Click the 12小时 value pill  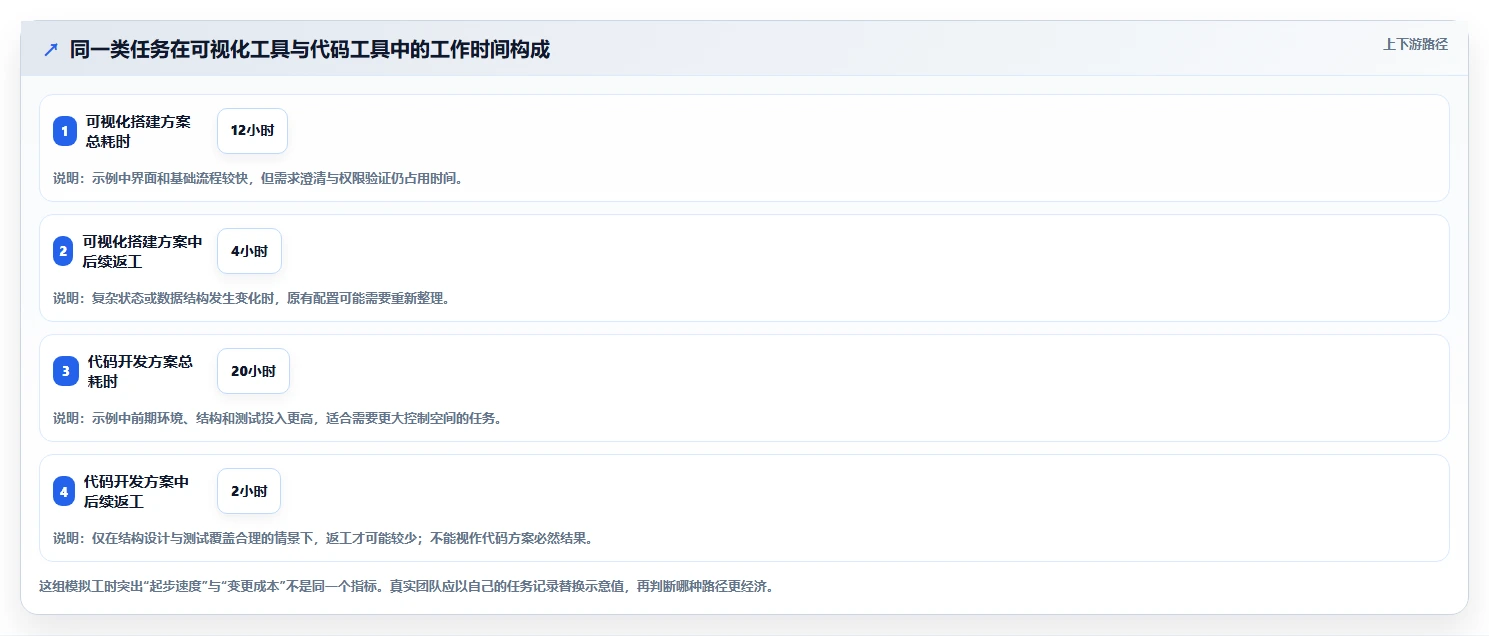tap(252, 131)
